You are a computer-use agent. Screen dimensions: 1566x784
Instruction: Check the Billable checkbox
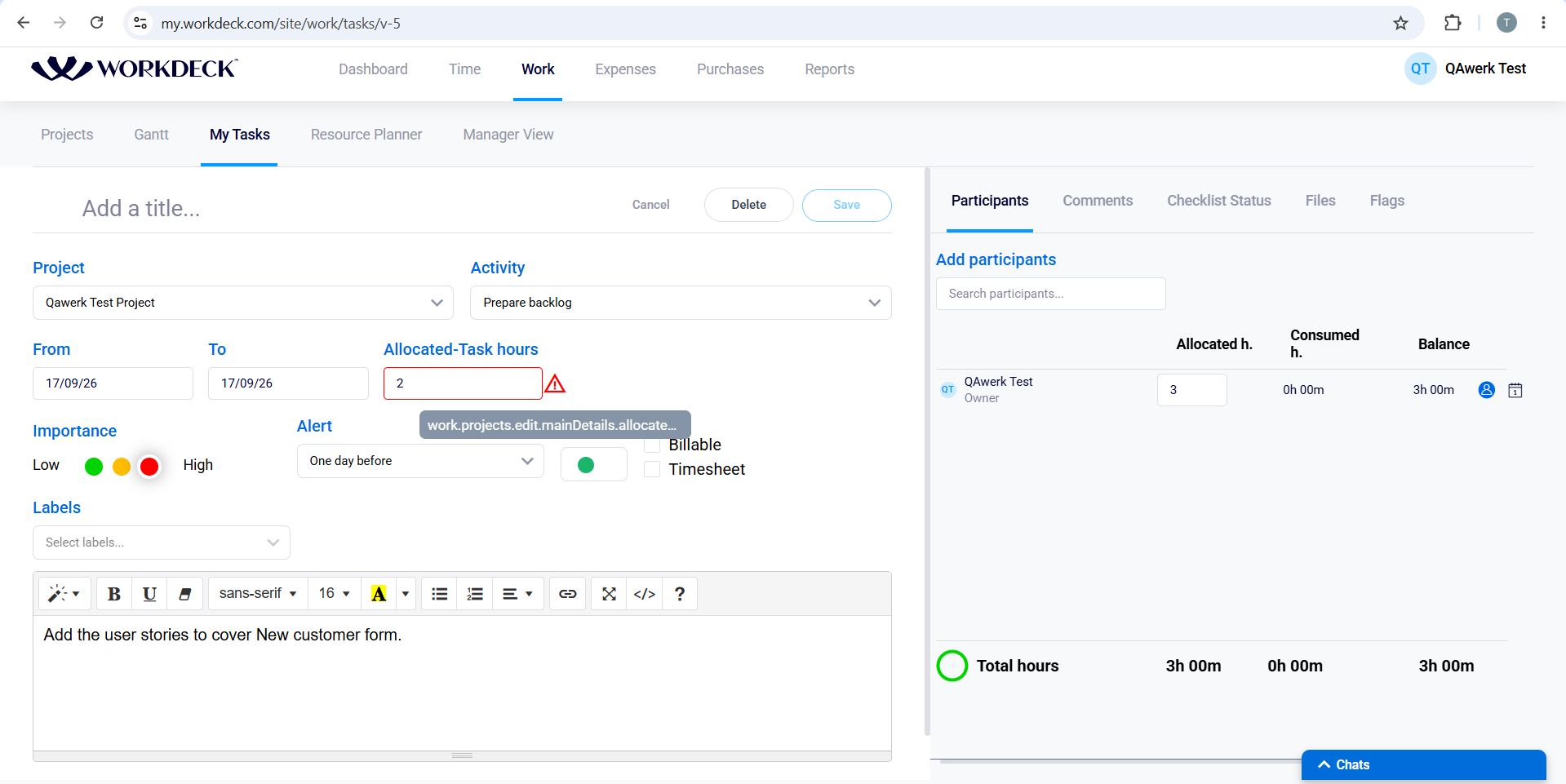click(652, 445)
